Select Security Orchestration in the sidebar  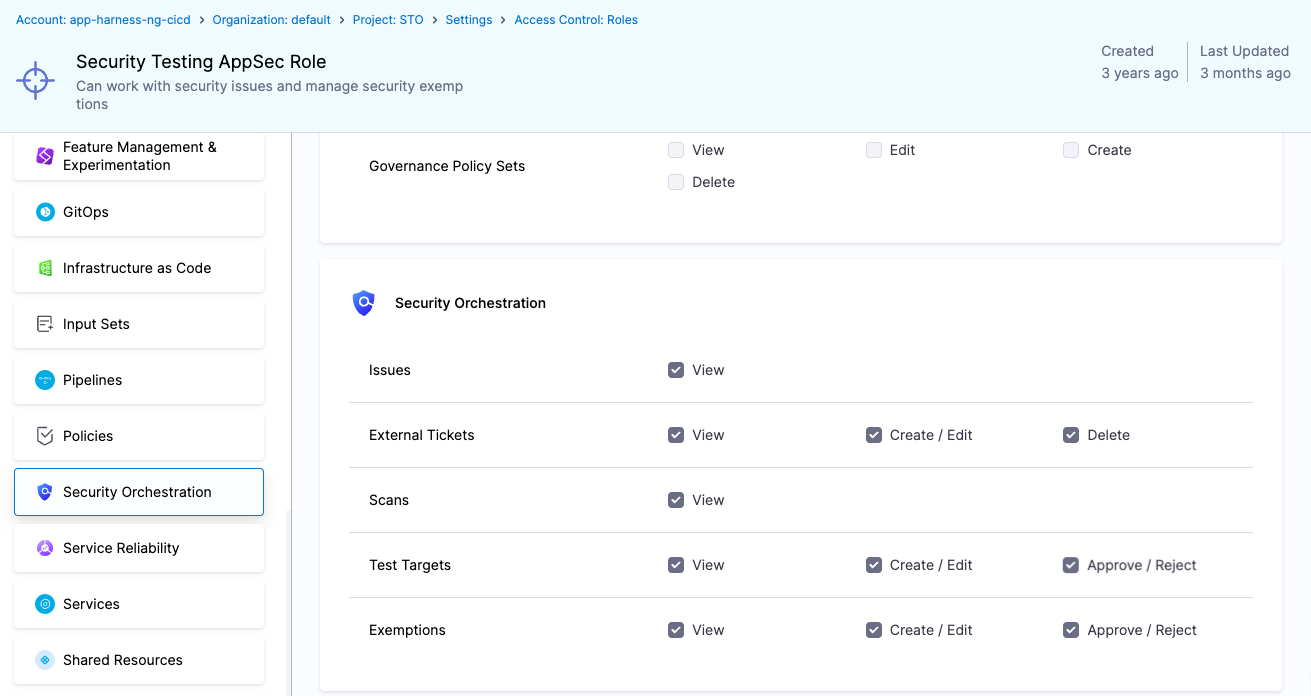pos(138,492)
